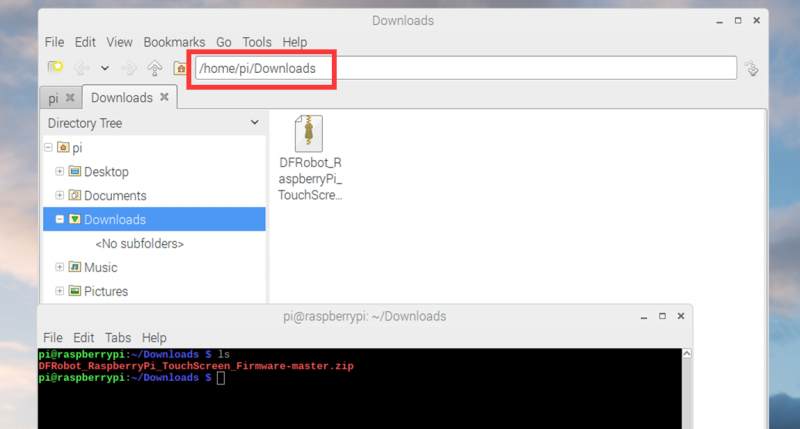Expand the Documents tree node

pos(60,195)
